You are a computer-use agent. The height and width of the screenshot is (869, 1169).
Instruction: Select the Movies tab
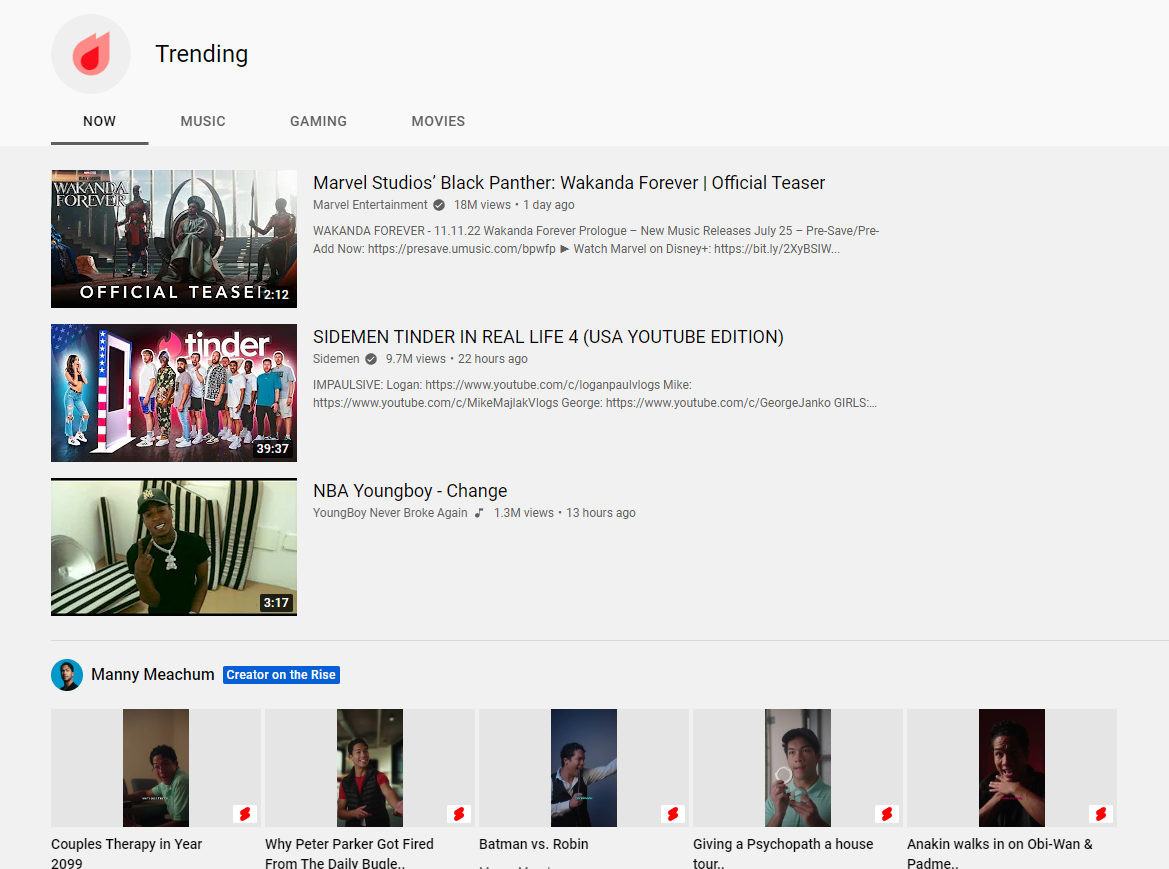point(438,121)
